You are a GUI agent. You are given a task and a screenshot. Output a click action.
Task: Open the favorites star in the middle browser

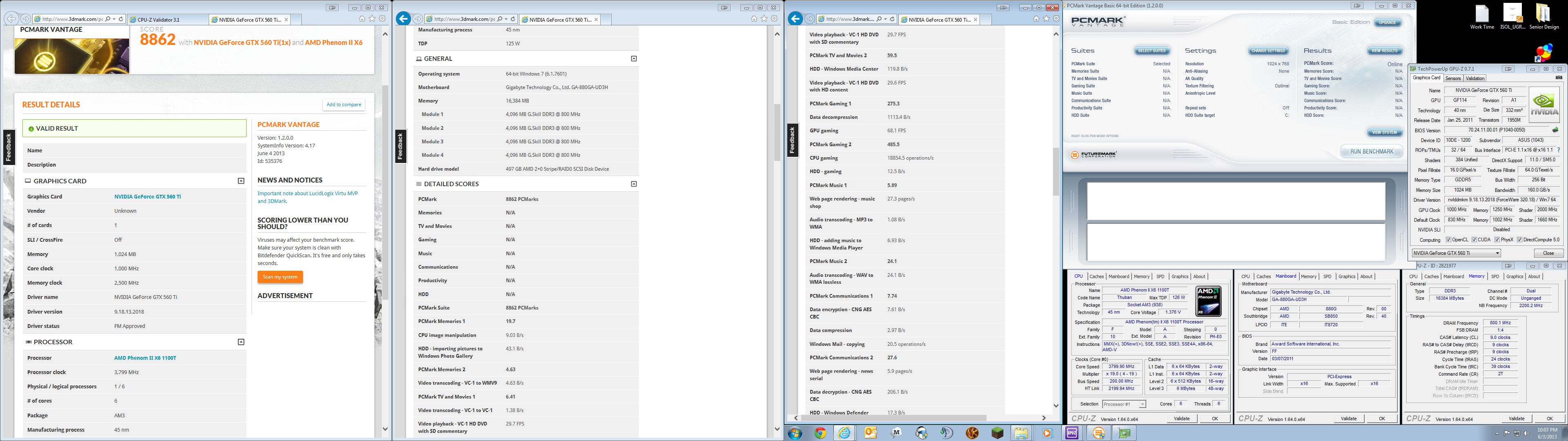pos(764,19)
